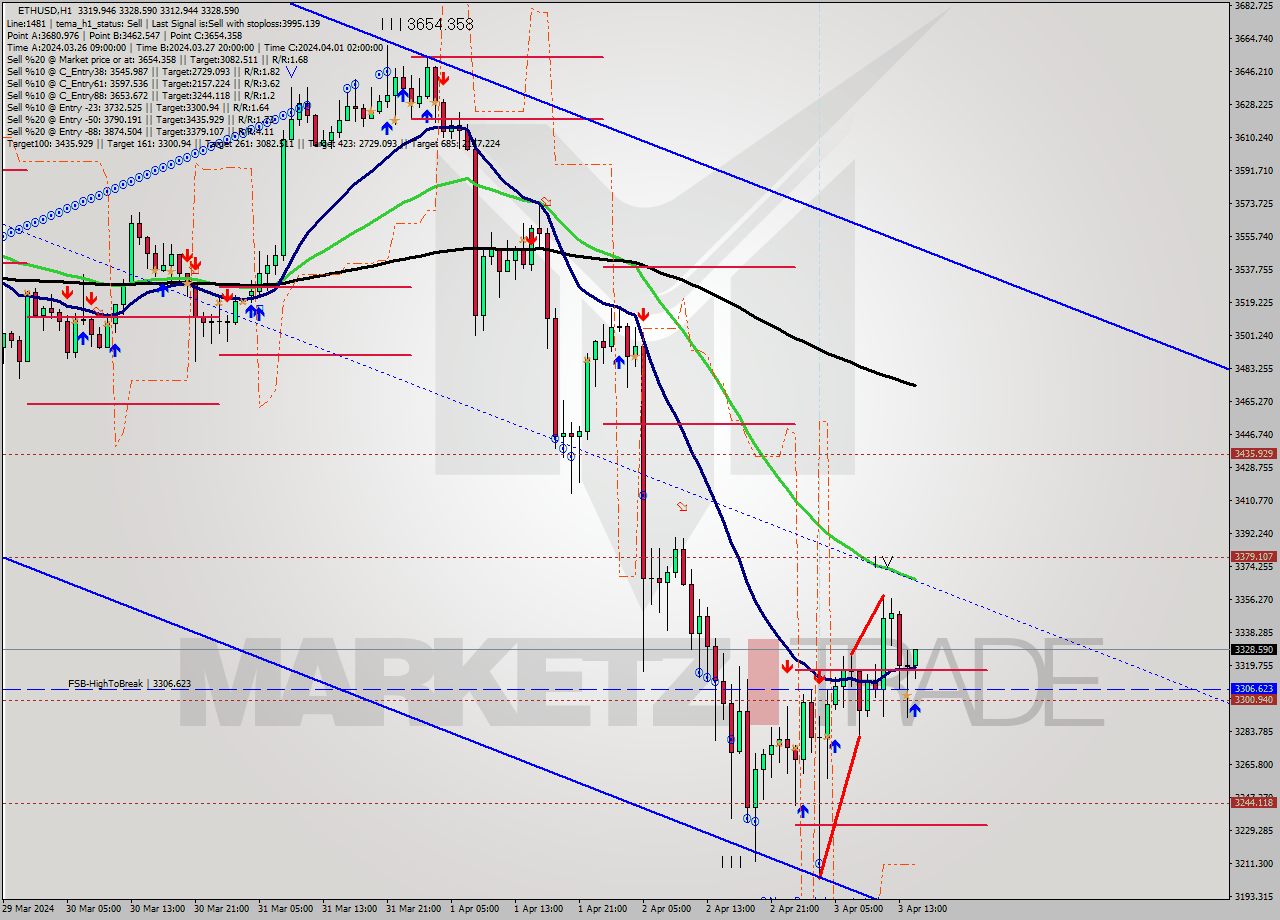Click the 3537.755 price axis label
This screenshot has height=920, width=1280.
click(x=1254, y=270)
